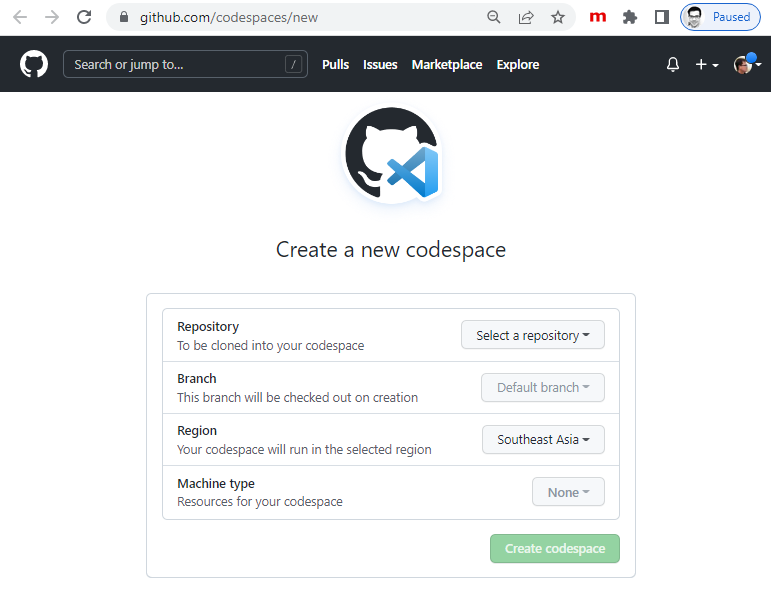The width and height of the screenshot is (771, 600).
Task: Open the 'None' machine type dropdown
Action: tap(568, 492)
